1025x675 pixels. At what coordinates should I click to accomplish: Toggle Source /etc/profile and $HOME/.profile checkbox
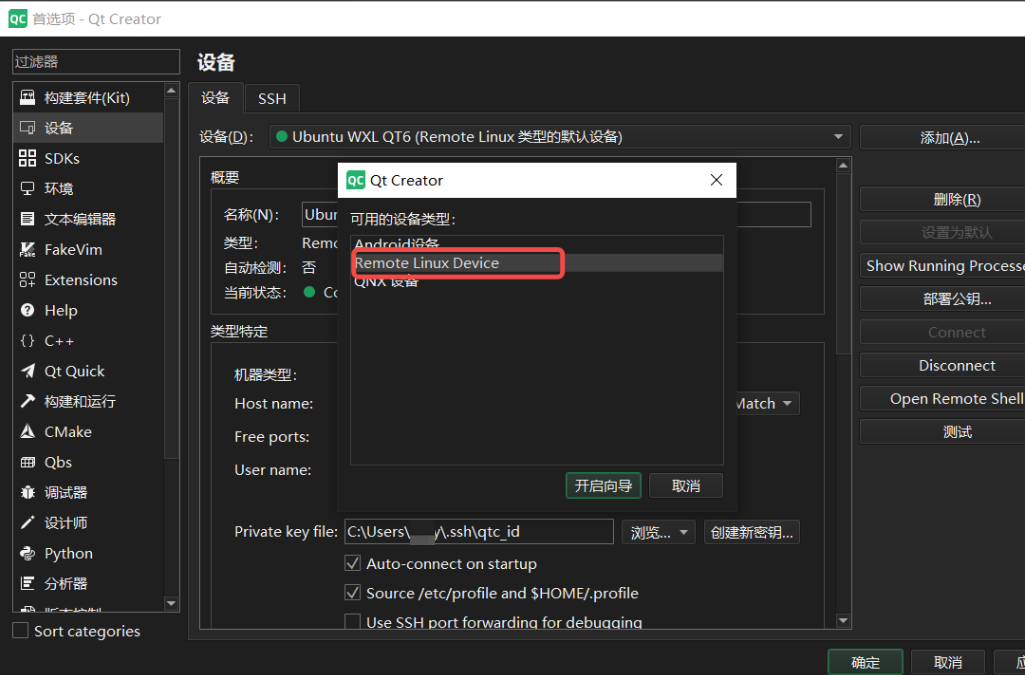tap(352, 593)
